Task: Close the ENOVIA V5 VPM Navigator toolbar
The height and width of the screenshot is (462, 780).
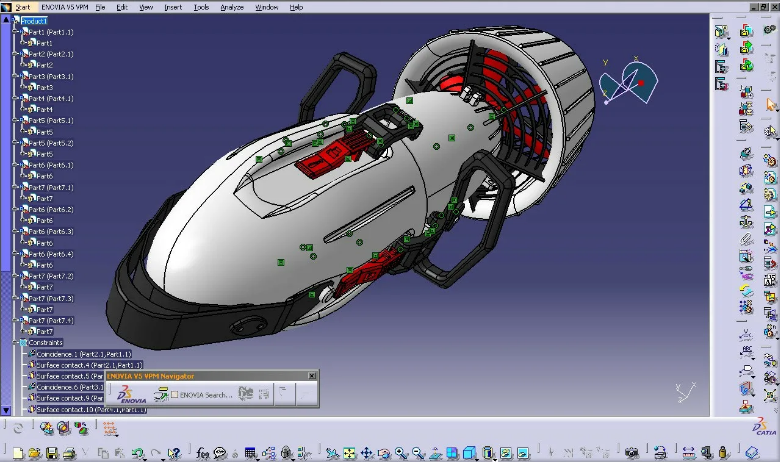Action: 312,376
